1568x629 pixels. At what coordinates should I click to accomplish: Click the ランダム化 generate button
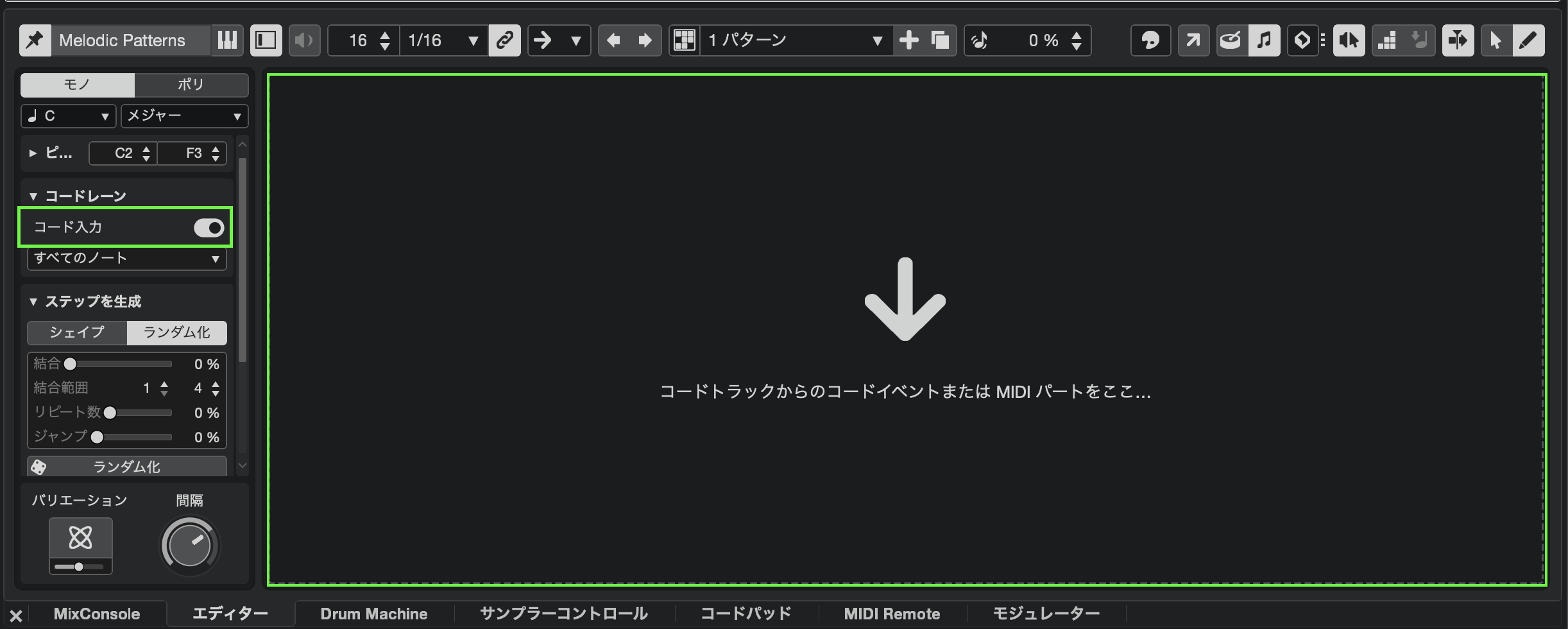pos(127,467)
